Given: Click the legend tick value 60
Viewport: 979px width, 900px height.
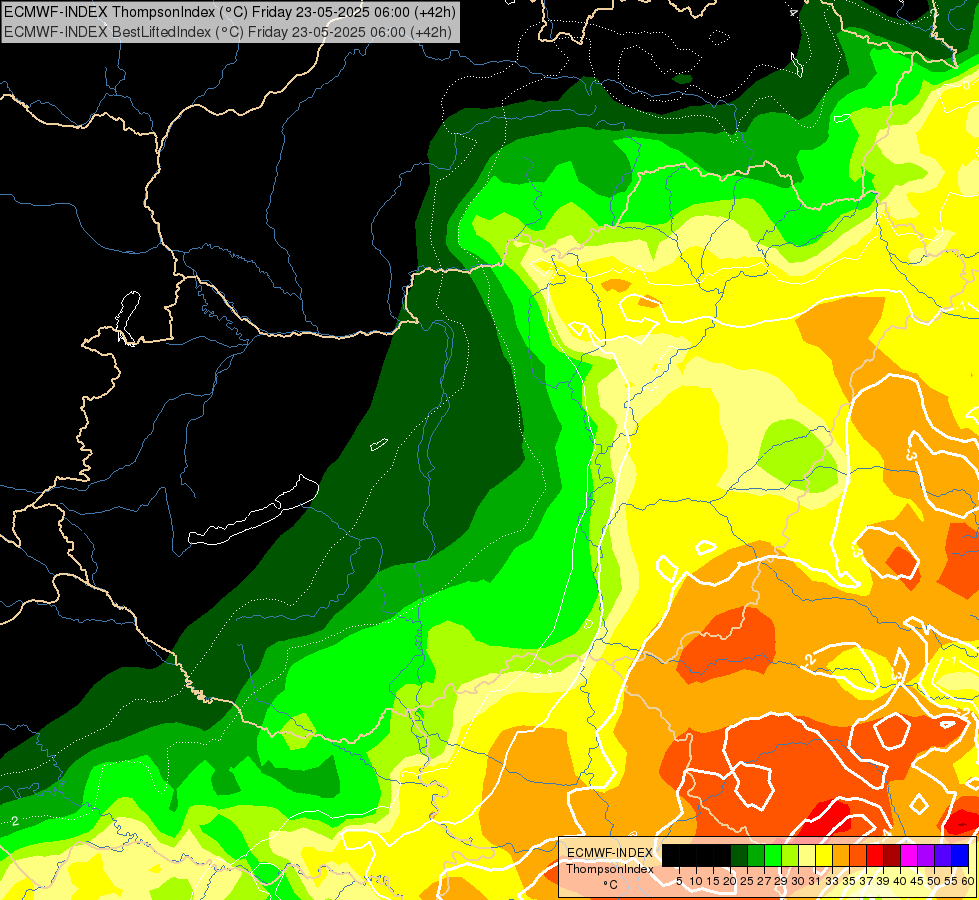Looking at the screenshot, I should tap(968, 881).
